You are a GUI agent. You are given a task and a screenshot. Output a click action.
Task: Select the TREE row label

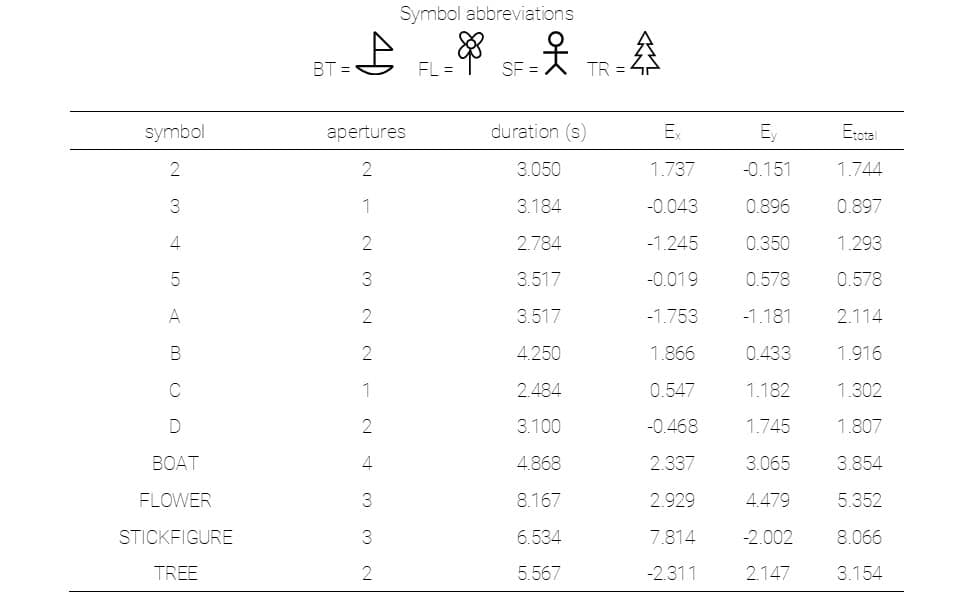point(175,573)
